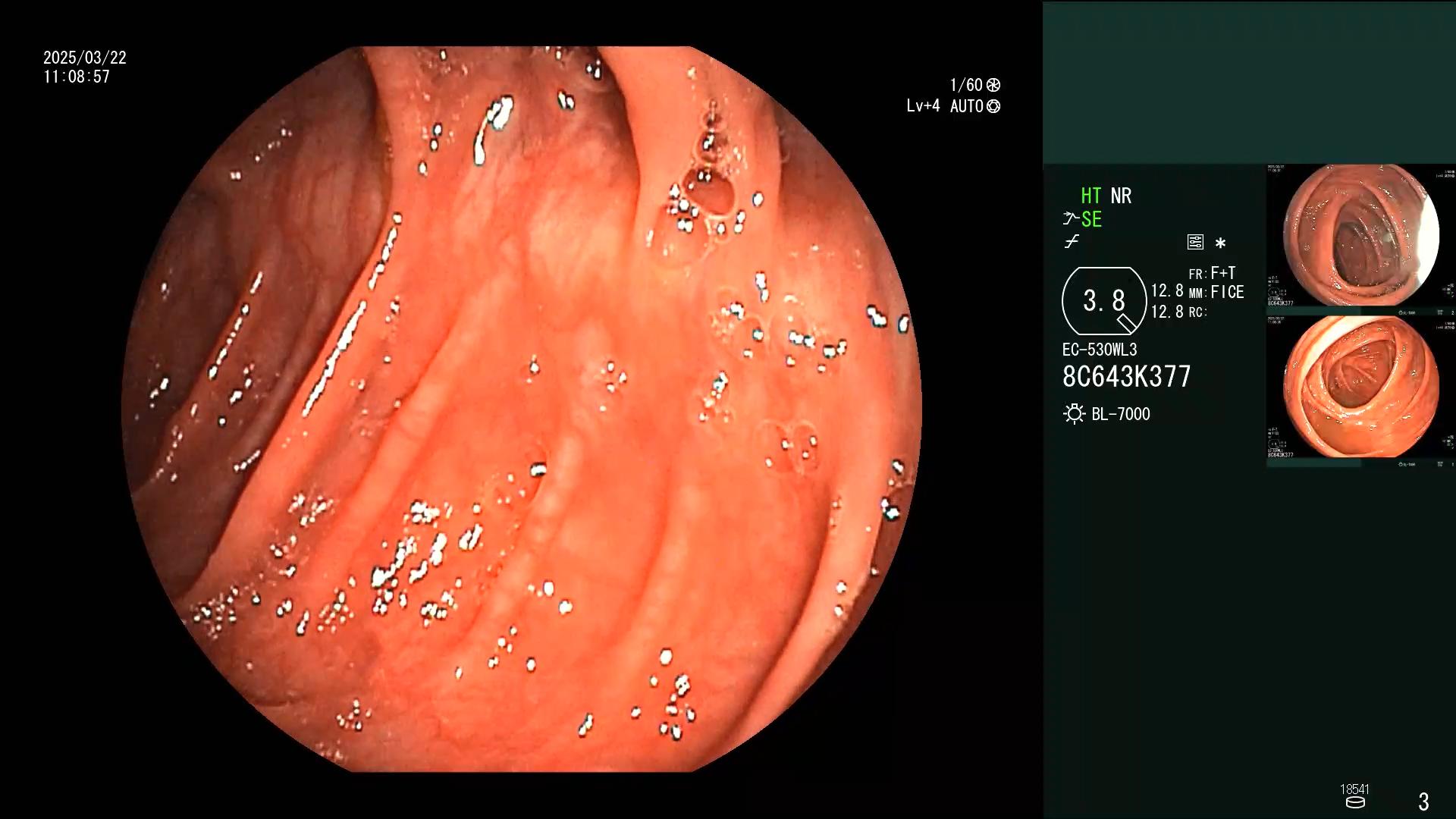Viewport: 1456px width, 819px height.
Task: Click the 1/60 shutter value
Action: [966, 85]
